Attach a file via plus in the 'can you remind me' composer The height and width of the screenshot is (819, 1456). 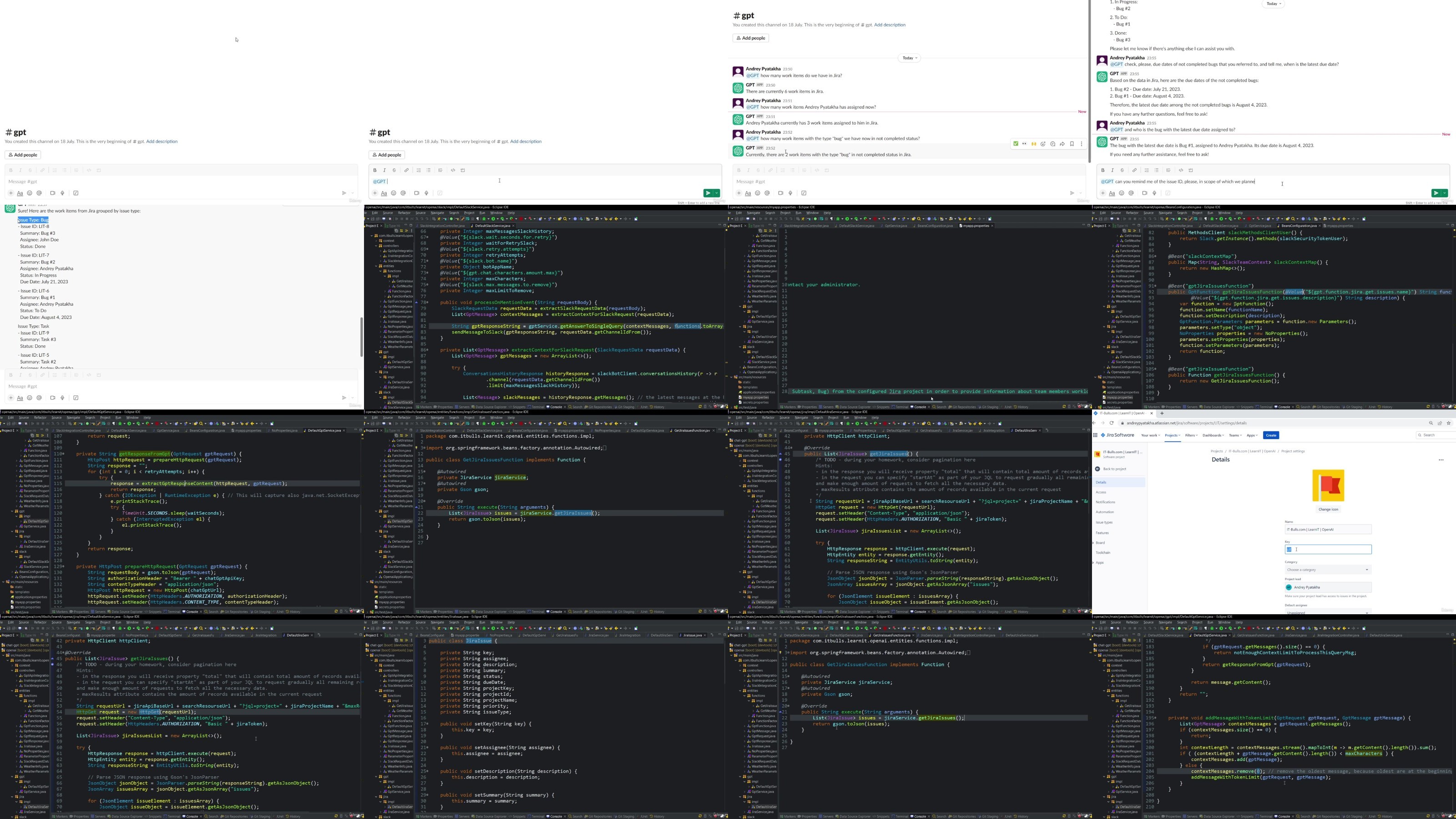coord(1102,193)
